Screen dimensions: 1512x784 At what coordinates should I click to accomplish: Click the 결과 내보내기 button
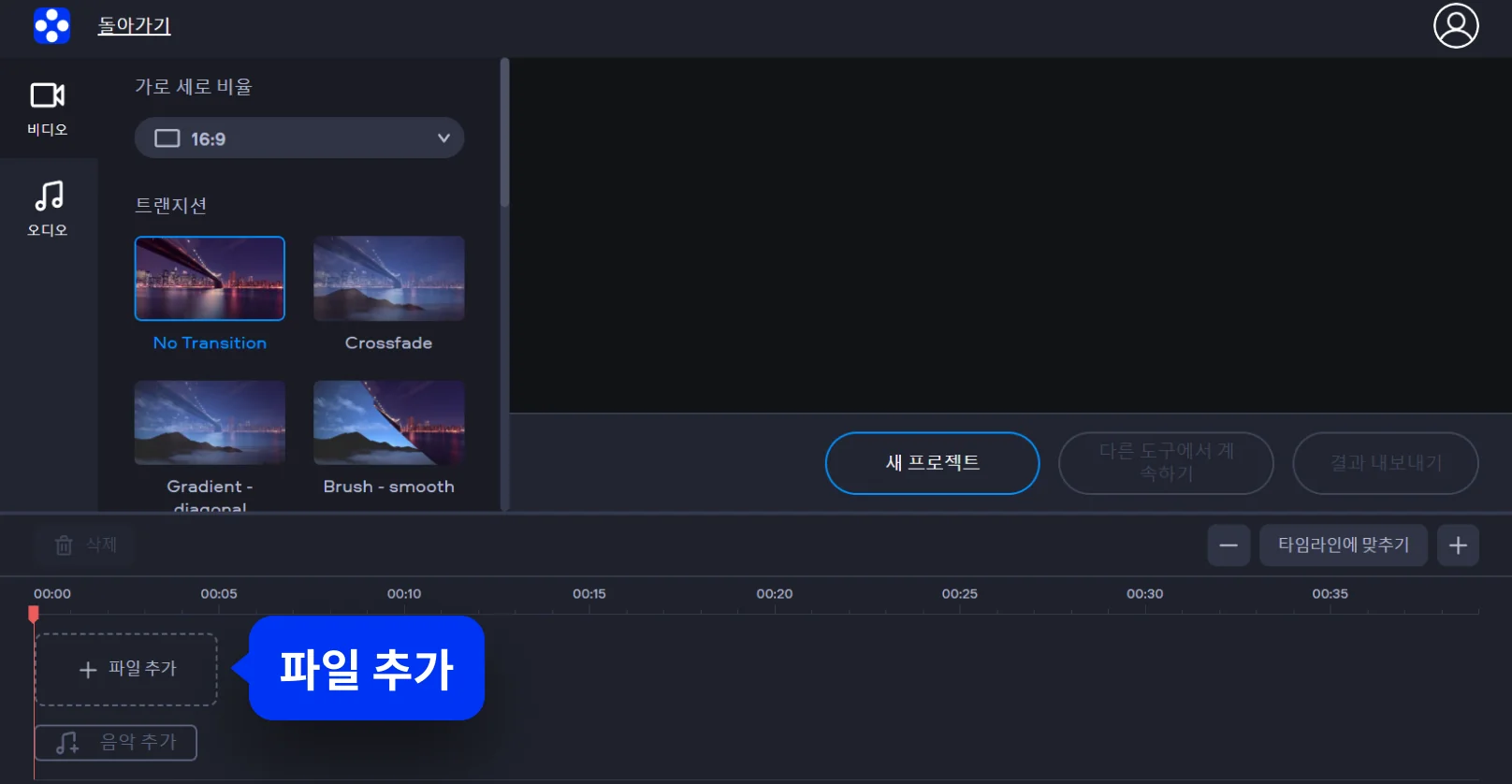[1386, 463]
